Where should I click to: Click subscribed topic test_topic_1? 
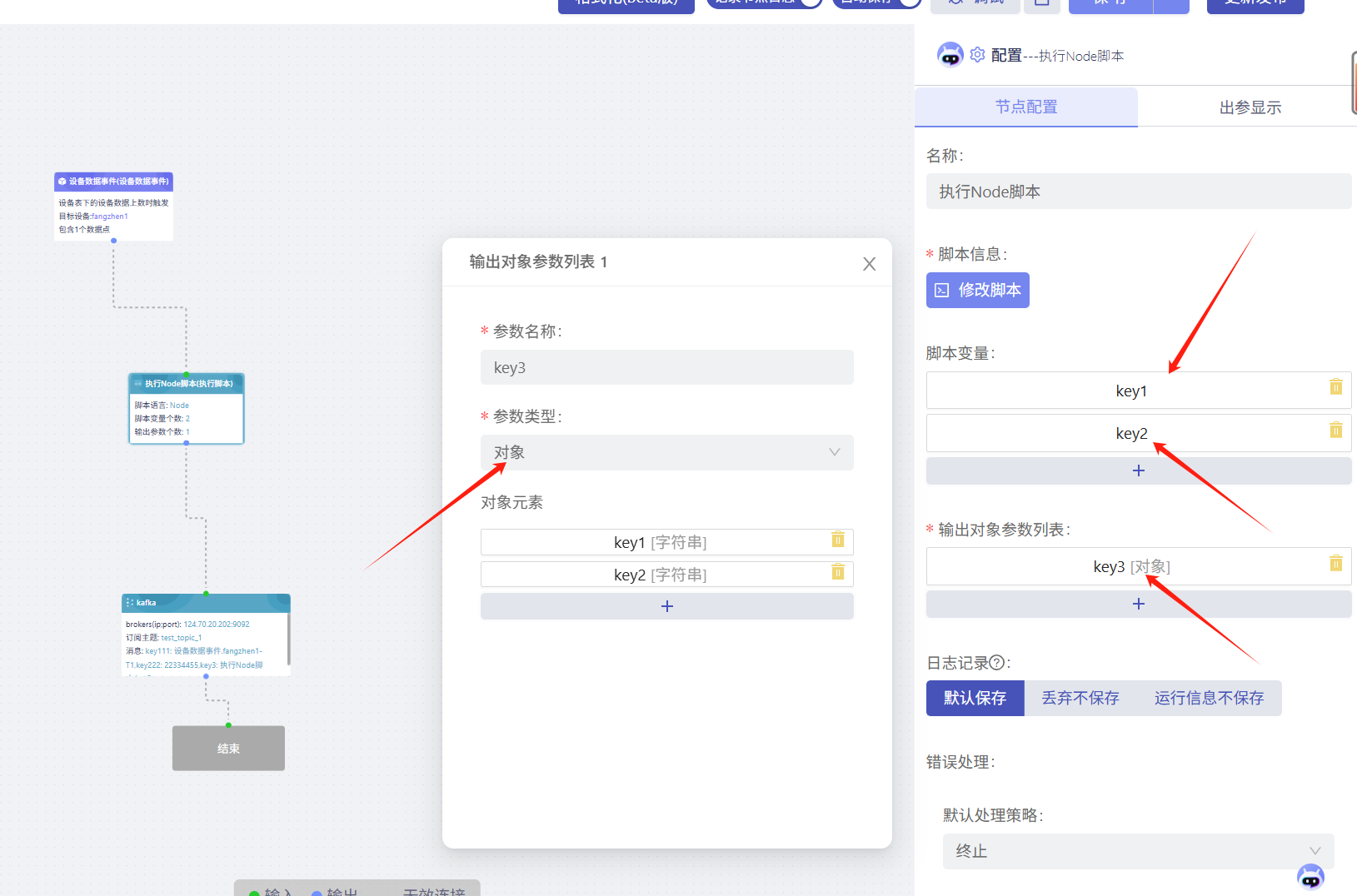(182, 638)
